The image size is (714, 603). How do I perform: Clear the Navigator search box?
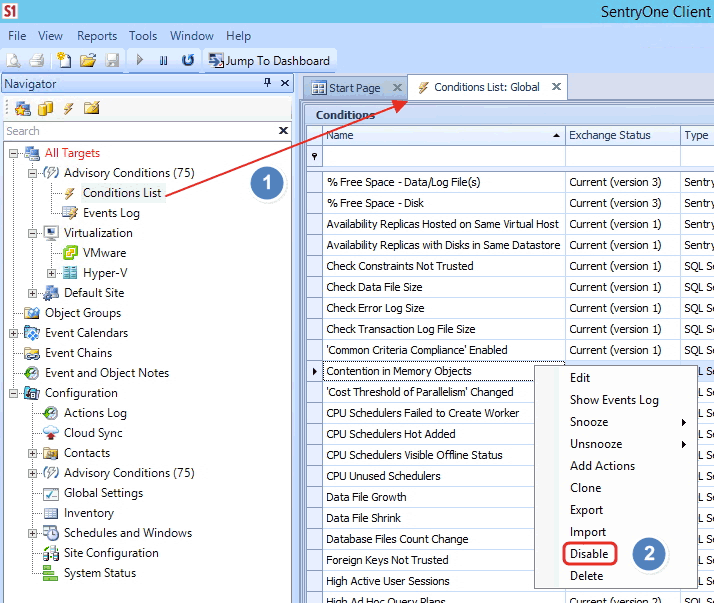283,131
